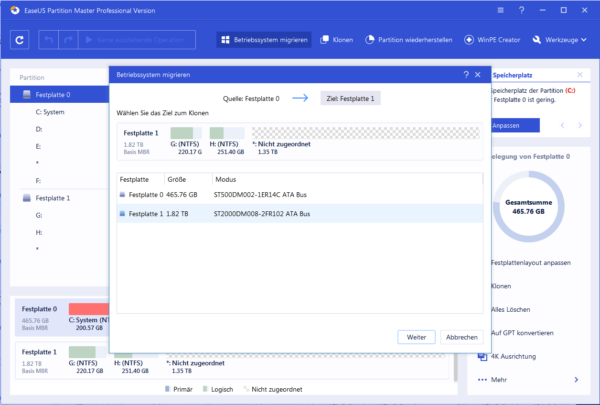
Task: Select C: System in partition tree
Action: 50,112
